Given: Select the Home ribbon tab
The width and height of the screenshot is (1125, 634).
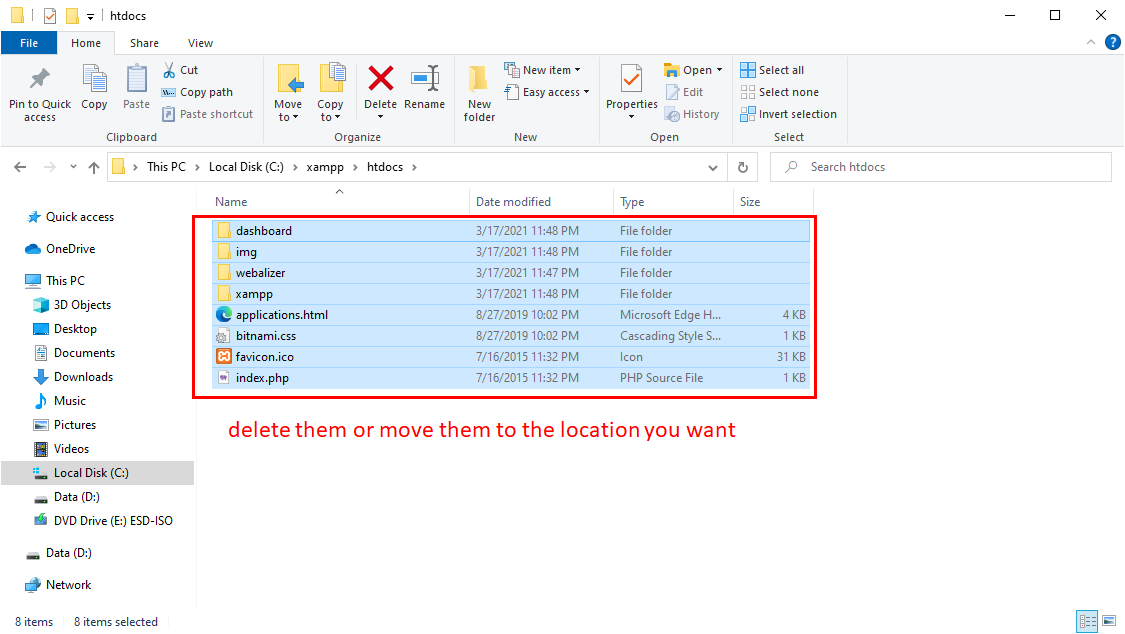Looking at the screenshot, I should tap(86, 43).
